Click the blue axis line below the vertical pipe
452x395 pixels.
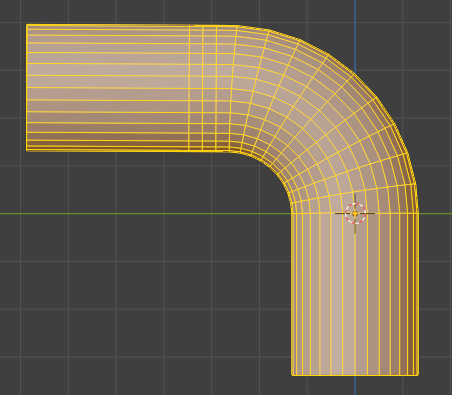tap(355, 386)
